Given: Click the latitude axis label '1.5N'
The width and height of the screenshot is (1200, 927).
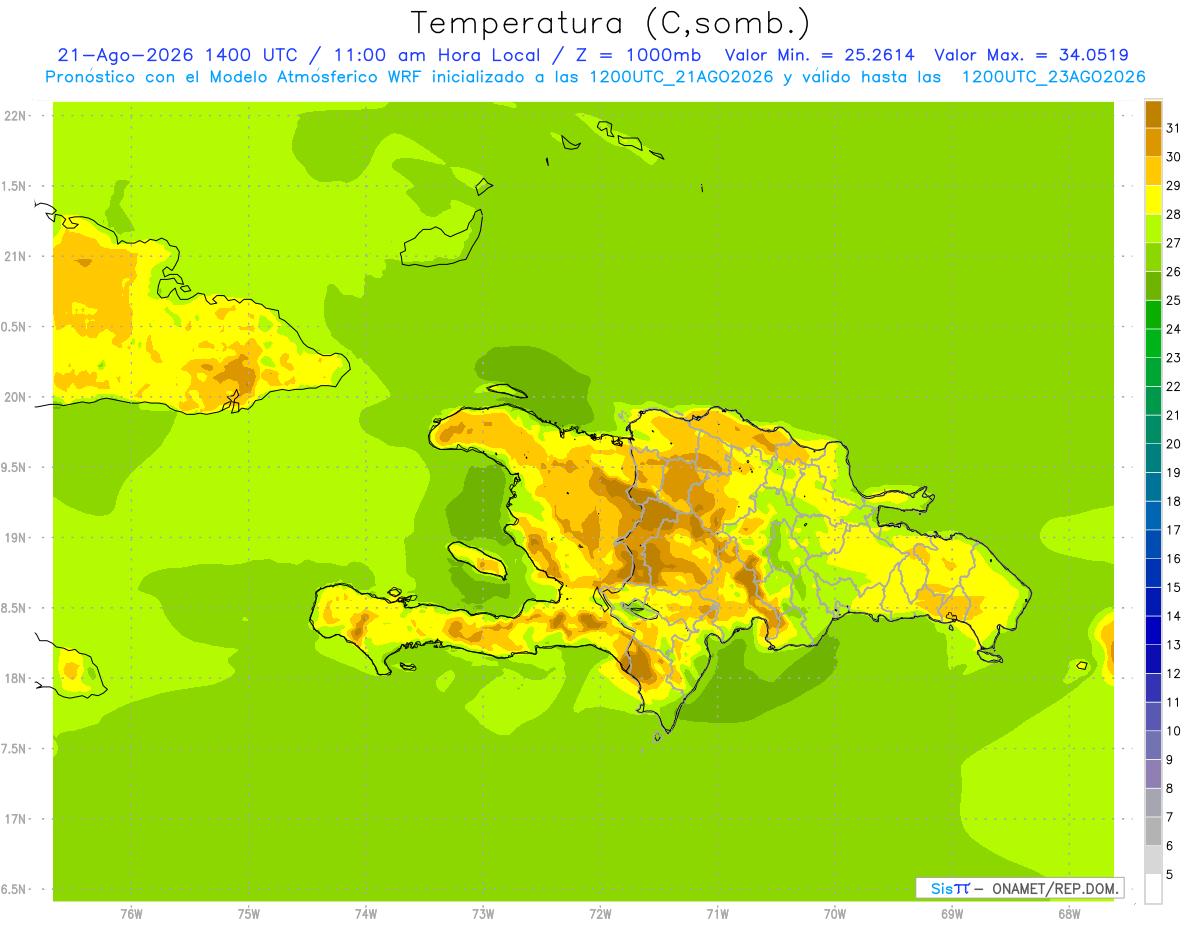Looking at the screenshot, I should 16,186.
